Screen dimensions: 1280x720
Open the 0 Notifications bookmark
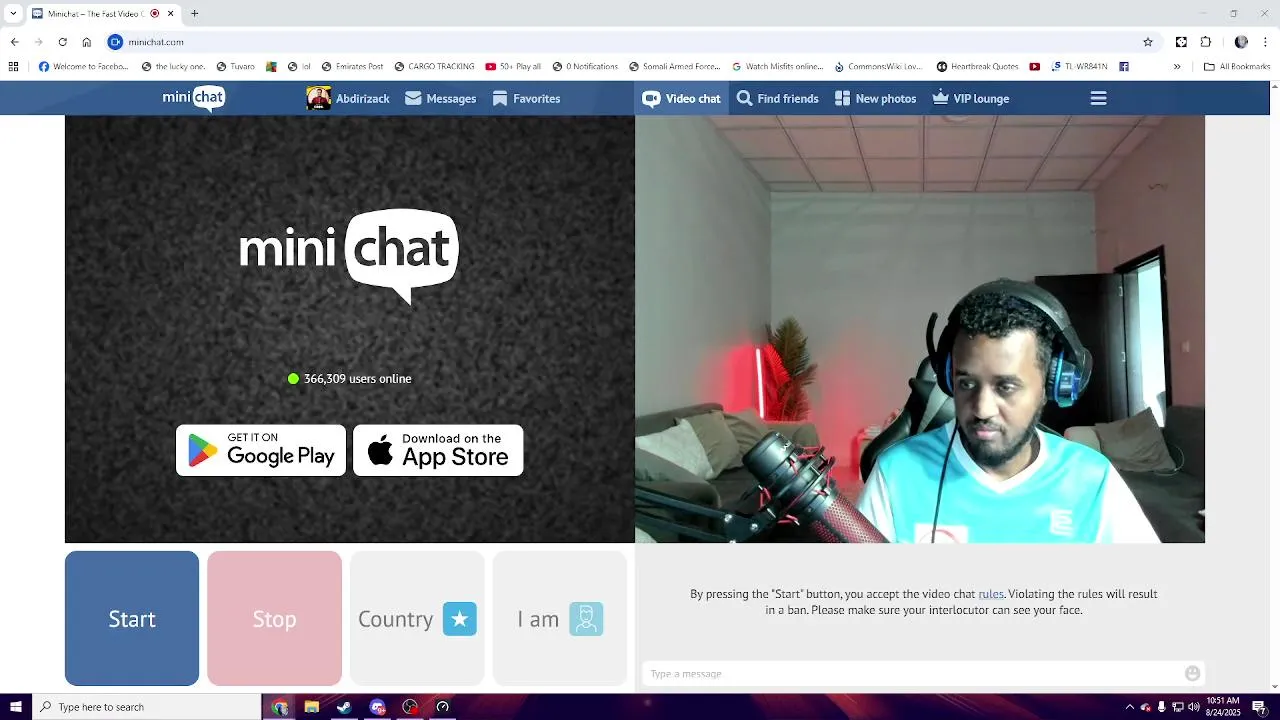point(585,67)
